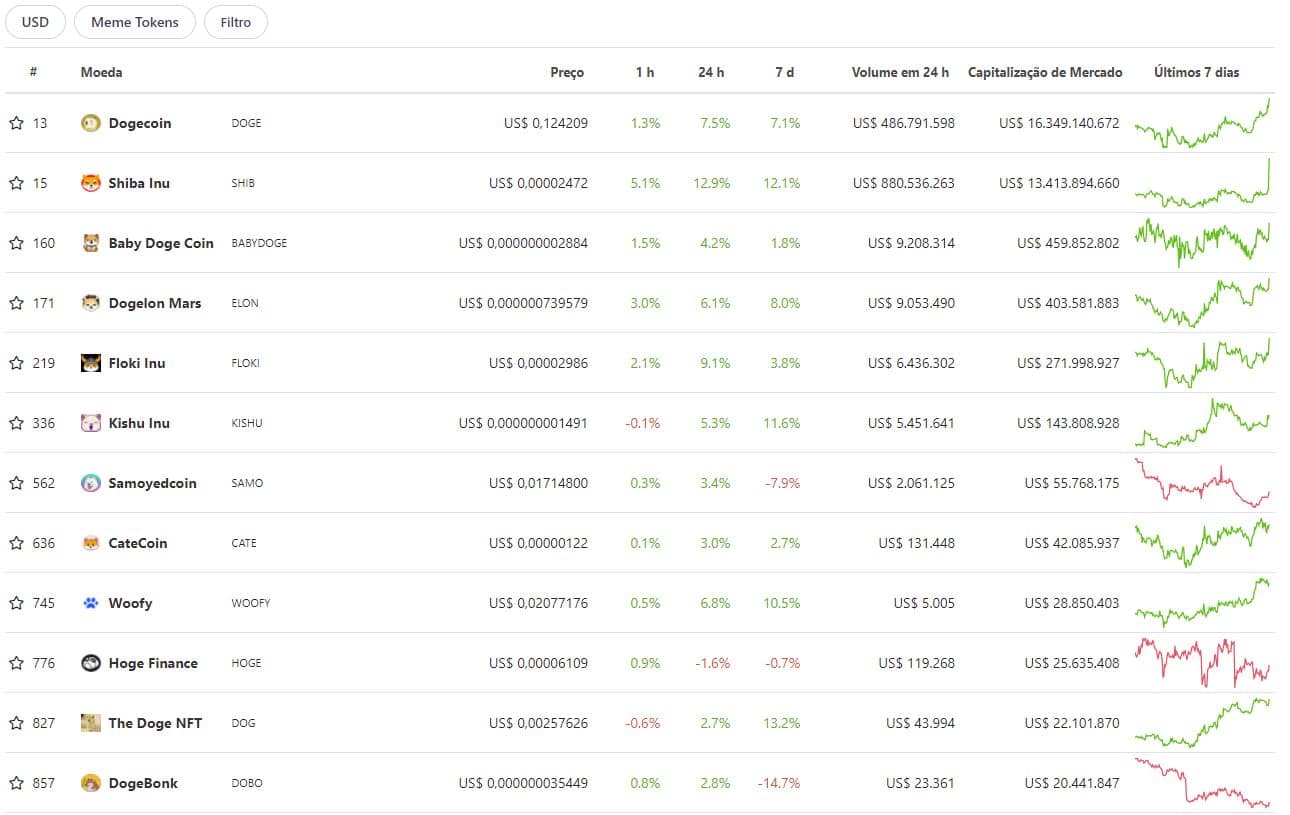Sort by the 1 h column
The width and height of the screenshot is (1290, 815).
pyautogui.click(x=645, y=72)
